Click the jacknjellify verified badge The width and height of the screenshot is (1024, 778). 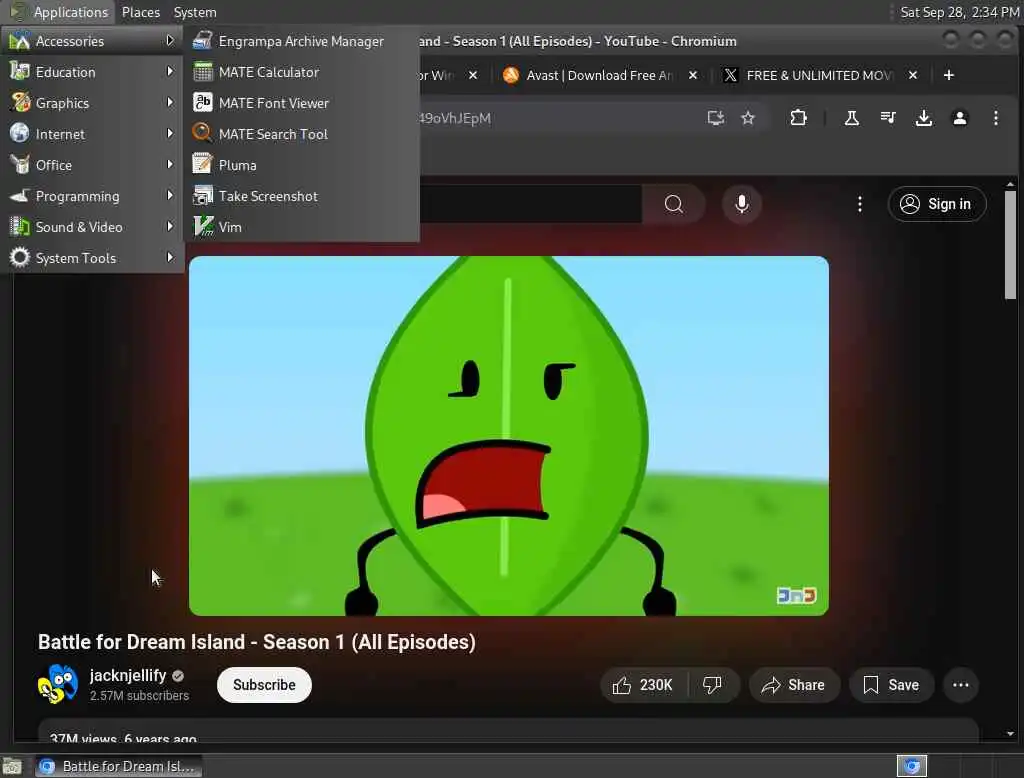(178, 676)
